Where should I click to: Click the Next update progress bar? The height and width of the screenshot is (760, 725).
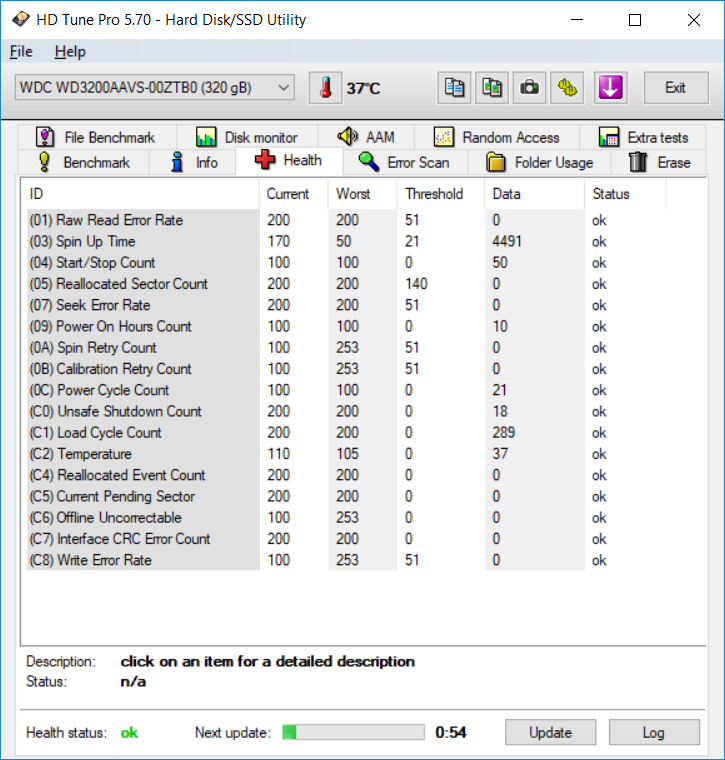(x=353, y=732)
